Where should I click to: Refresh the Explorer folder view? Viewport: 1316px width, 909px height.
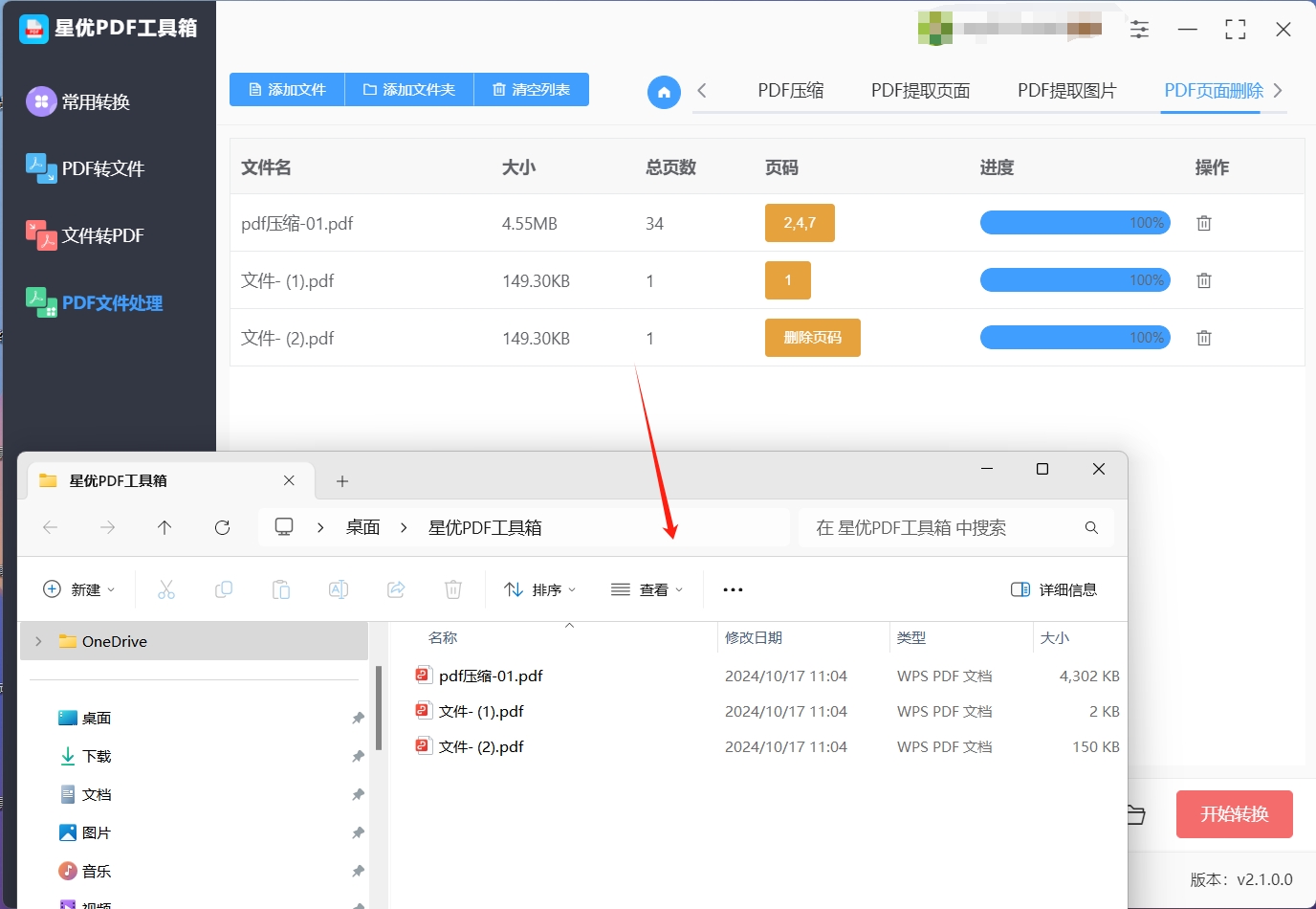coord(223,527)
